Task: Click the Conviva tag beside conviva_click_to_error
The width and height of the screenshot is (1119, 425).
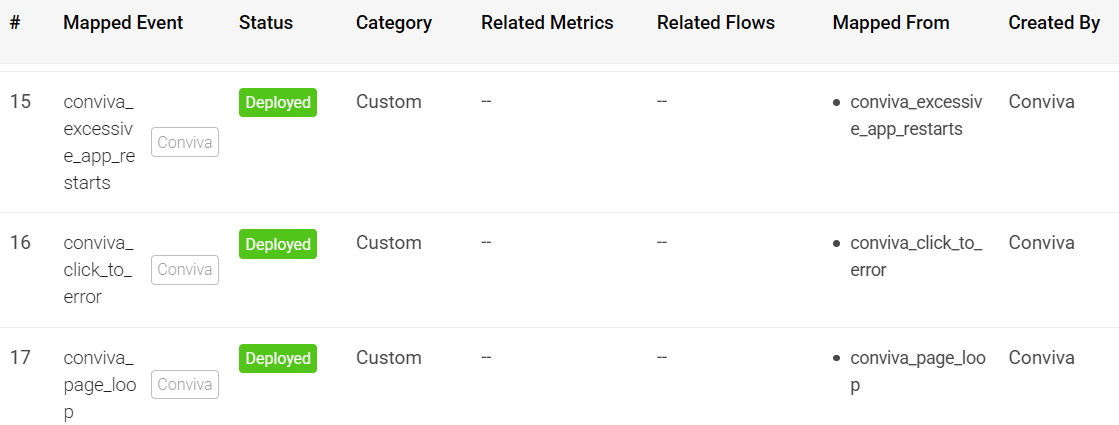Action: (x=185, y=270)
